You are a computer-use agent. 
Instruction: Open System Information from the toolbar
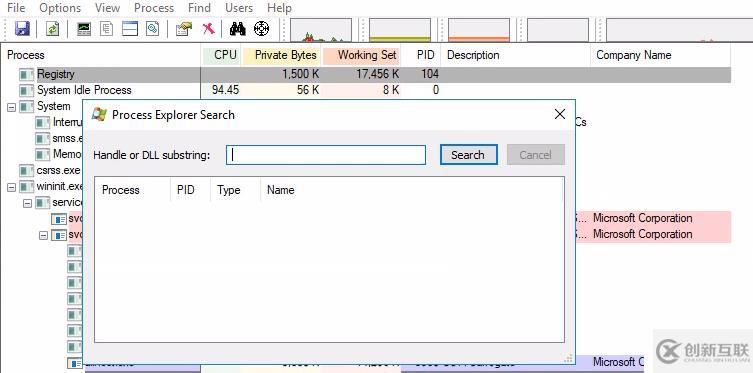click(x=84, y=29)
